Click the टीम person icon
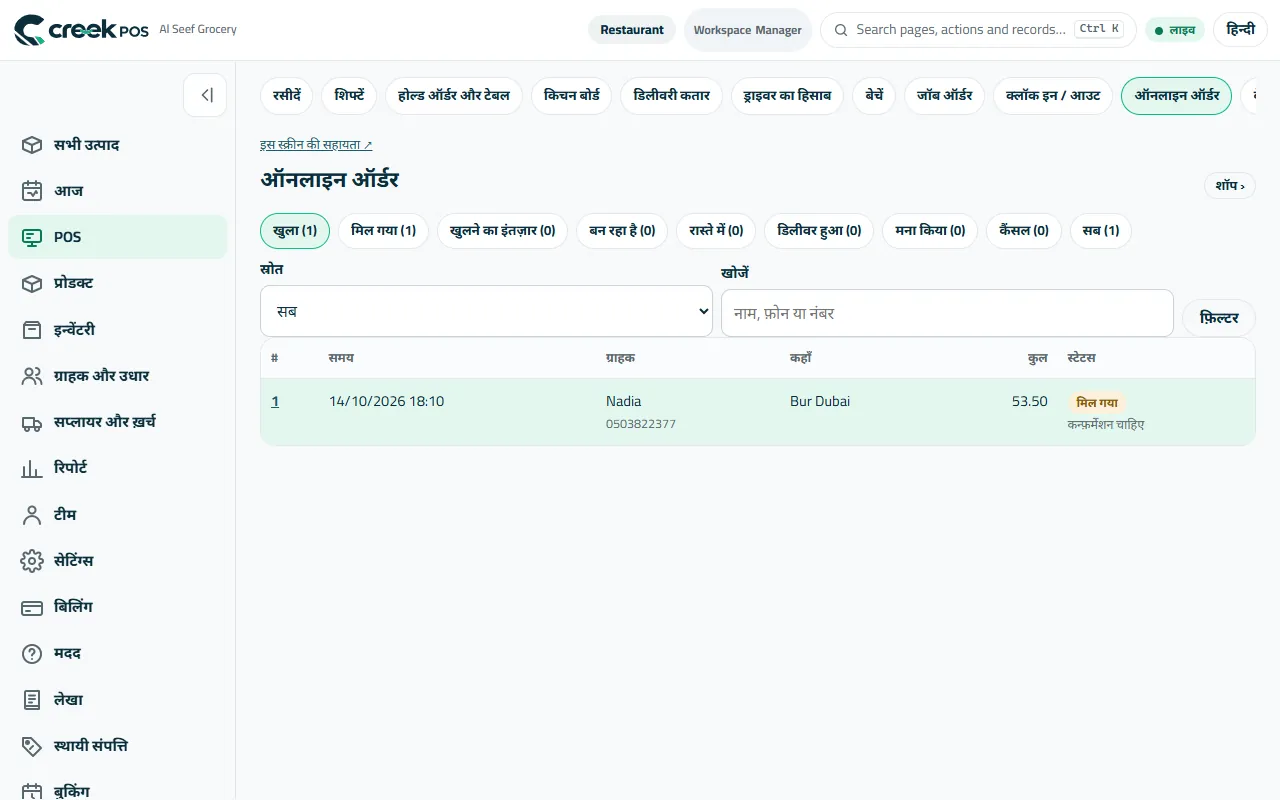This screenshot has width=1280, height=800. [x=32, y=514]
